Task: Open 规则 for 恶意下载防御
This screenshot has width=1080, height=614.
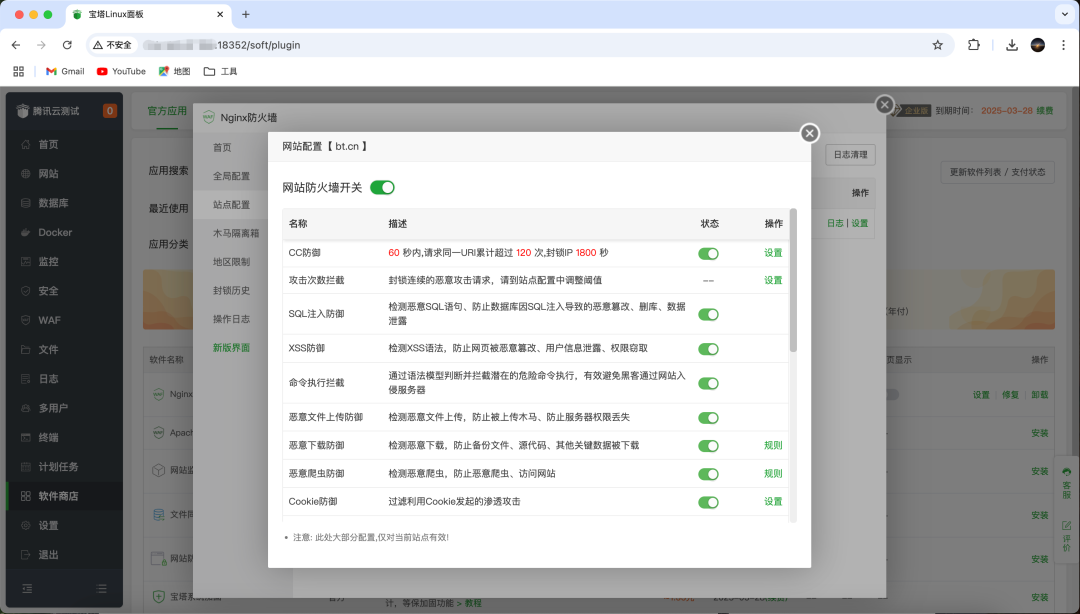Action: [x=772, y=446]
